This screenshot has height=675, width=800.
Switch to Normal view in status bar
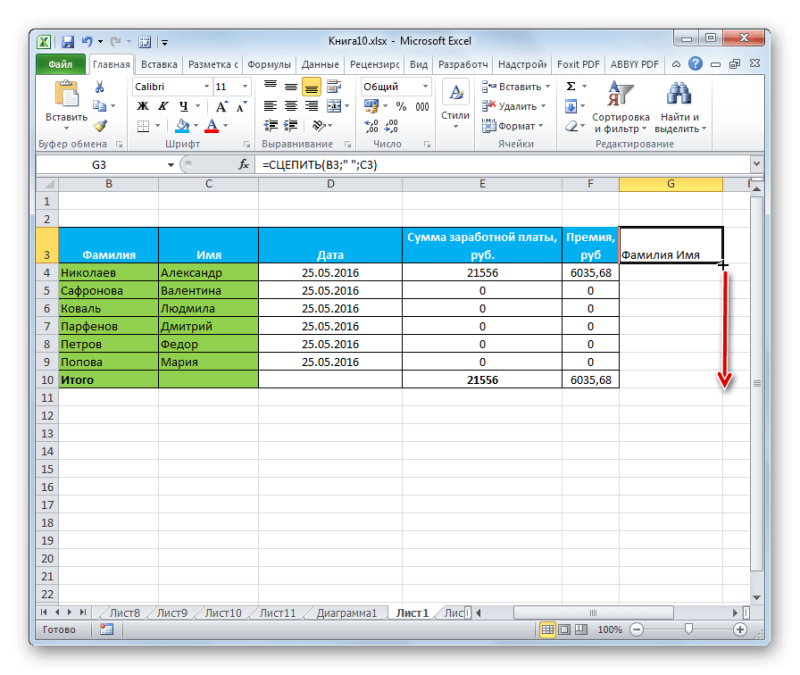547,630
